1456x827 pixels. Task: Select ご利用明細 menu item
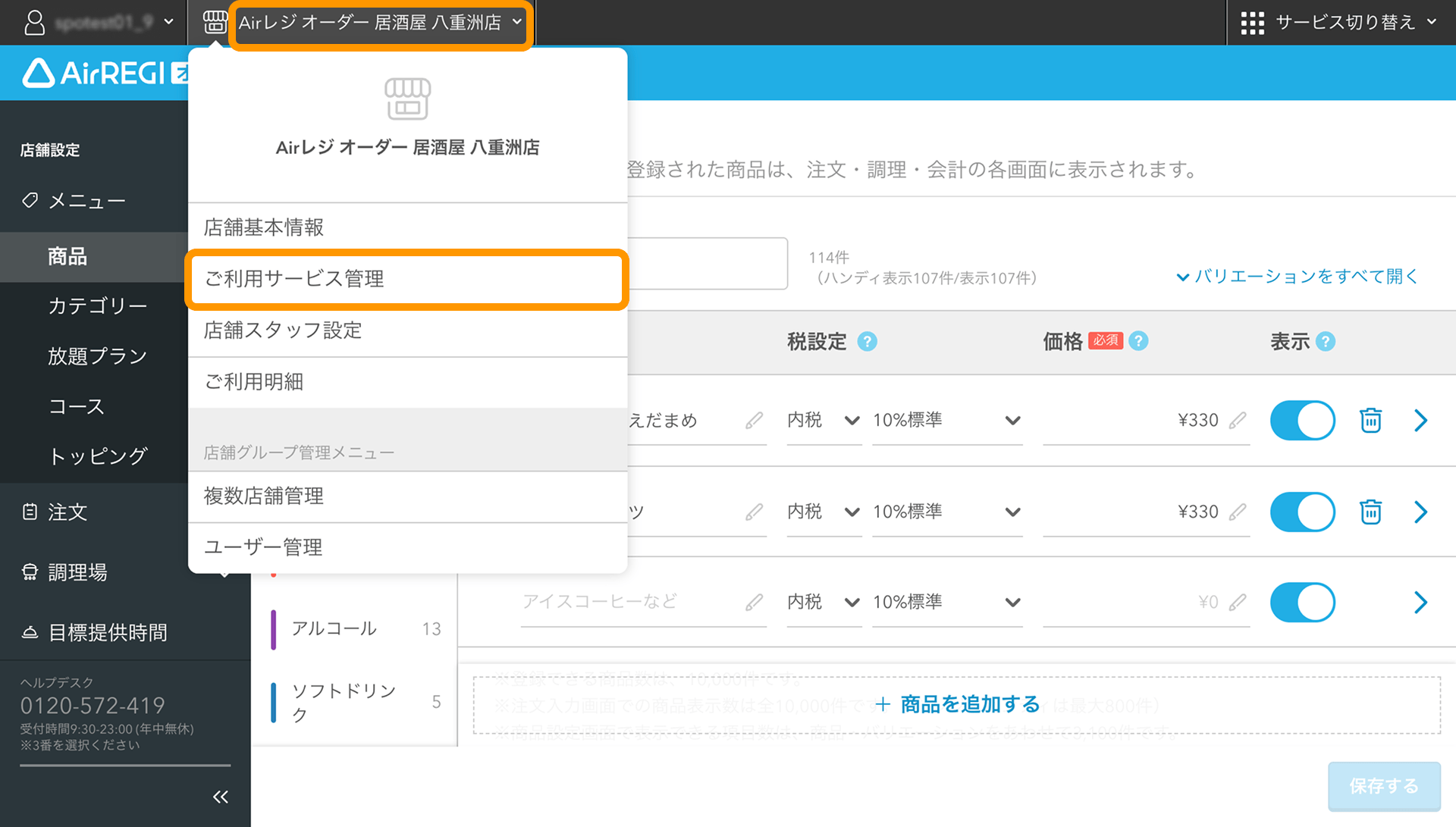tap(407, 382)
